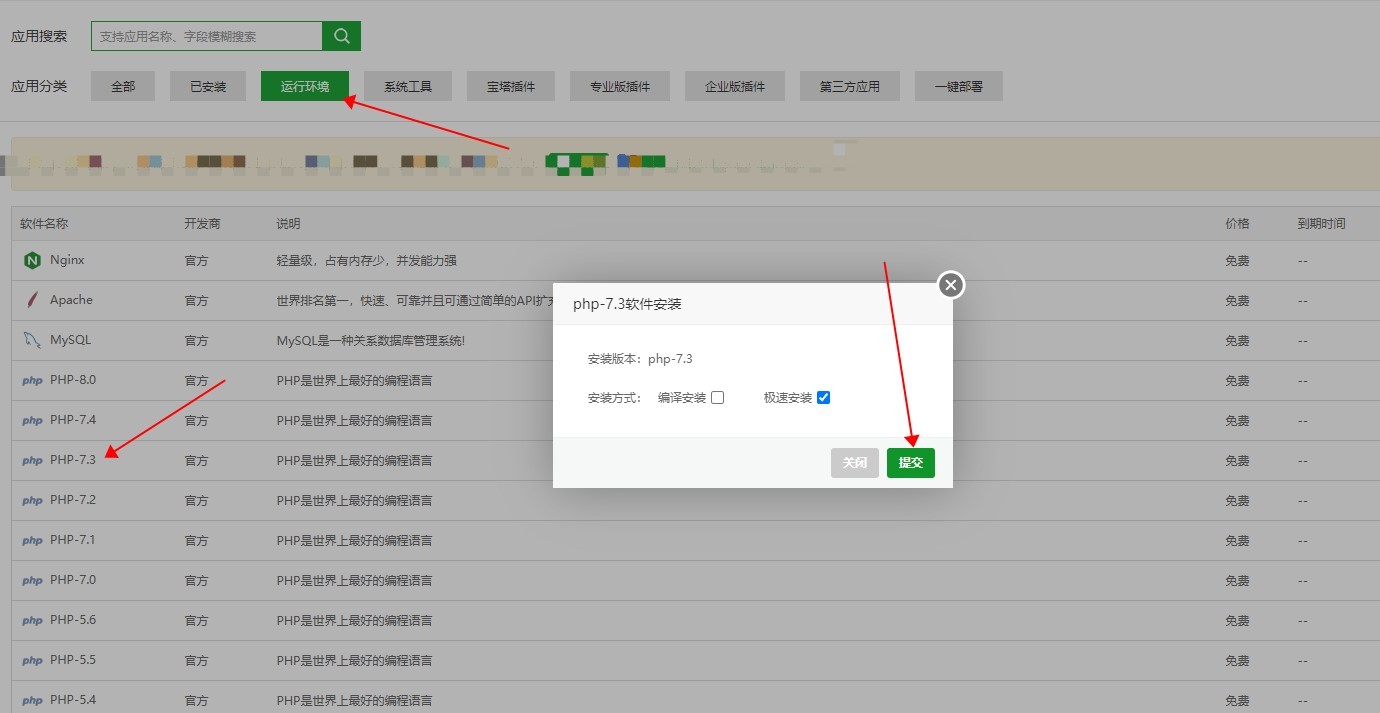Click 免费 price in the Nginx row
Screen dimensions: 1380x713
(x=1237, y=261)
